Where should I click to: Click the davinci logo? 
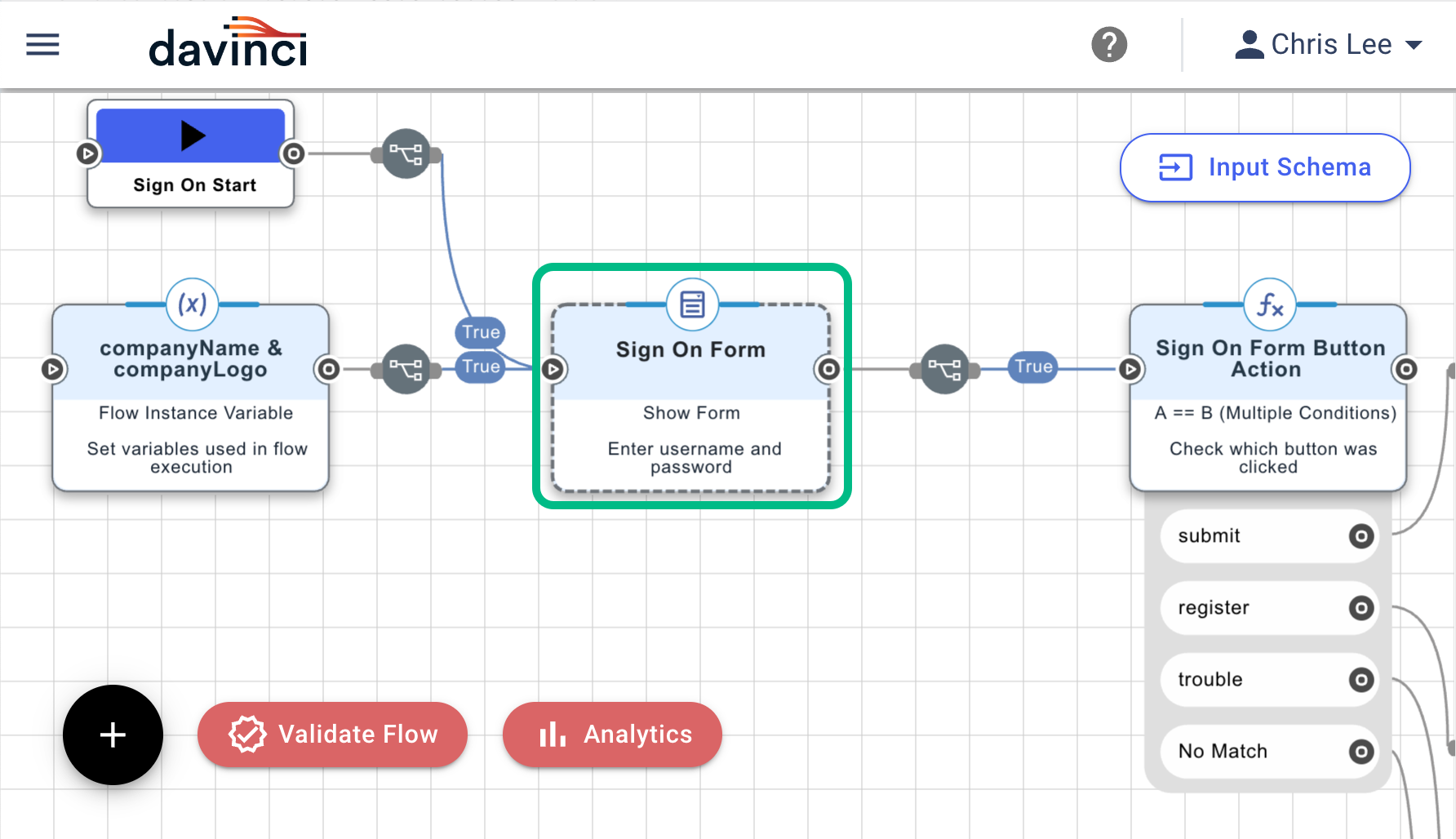tap(229, 44)
